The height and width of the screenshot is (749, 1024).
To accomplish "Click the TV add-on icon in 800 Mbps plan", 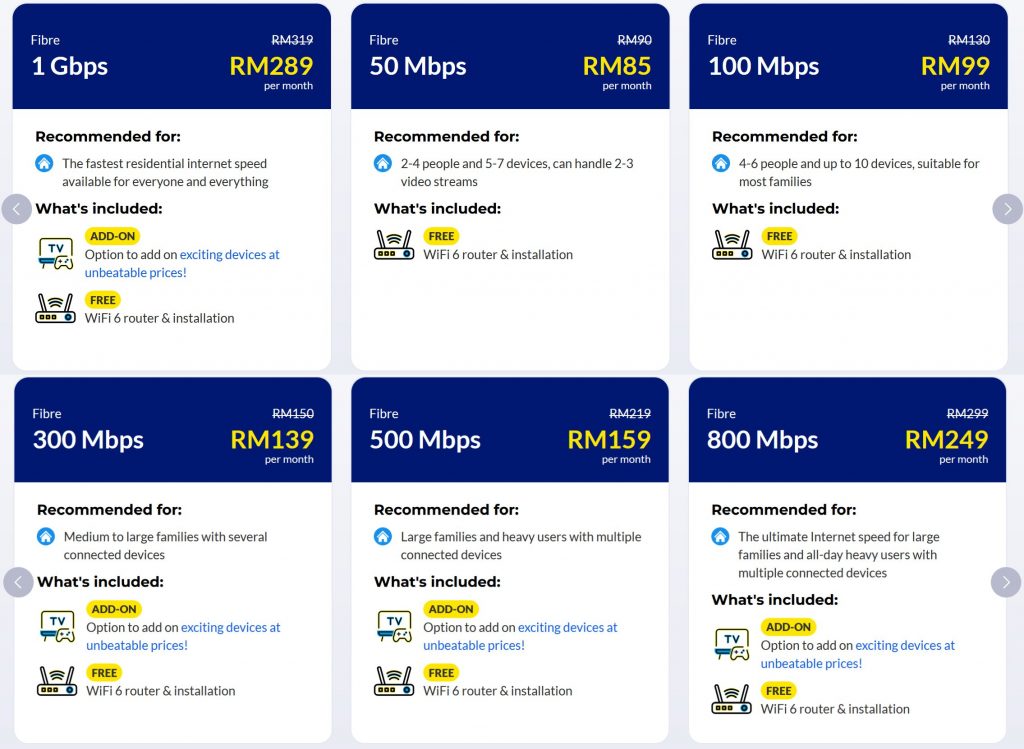I will pos(732,645).
